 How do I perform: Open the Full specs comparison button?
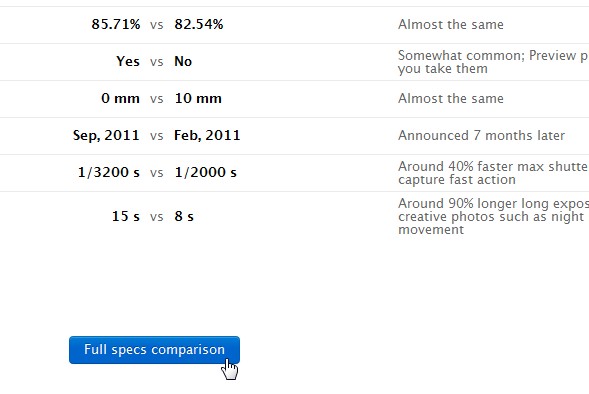[154, 350]
